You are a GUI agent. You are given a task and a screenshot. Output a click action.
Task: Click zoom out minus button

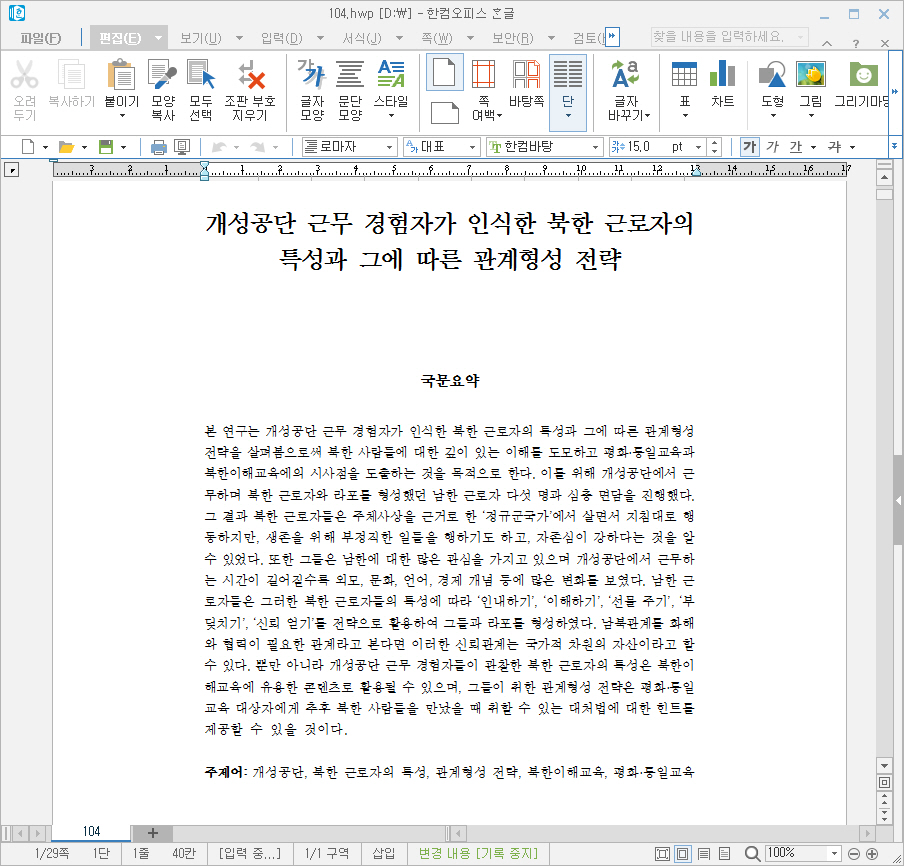854,853
